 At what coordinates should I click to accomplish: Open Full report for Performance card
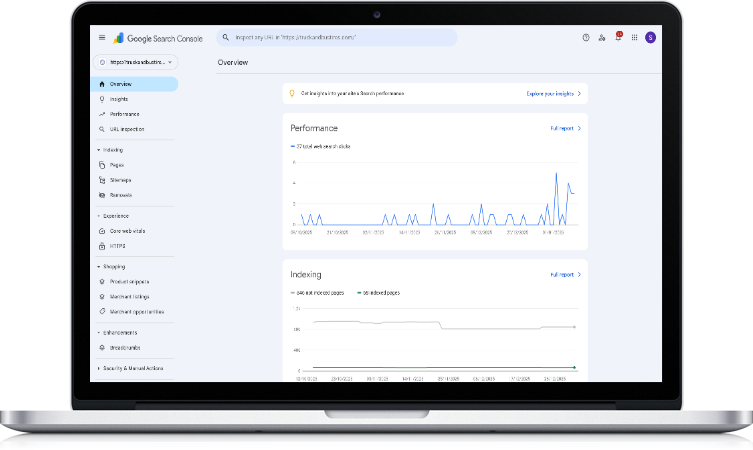click(565, 129)
